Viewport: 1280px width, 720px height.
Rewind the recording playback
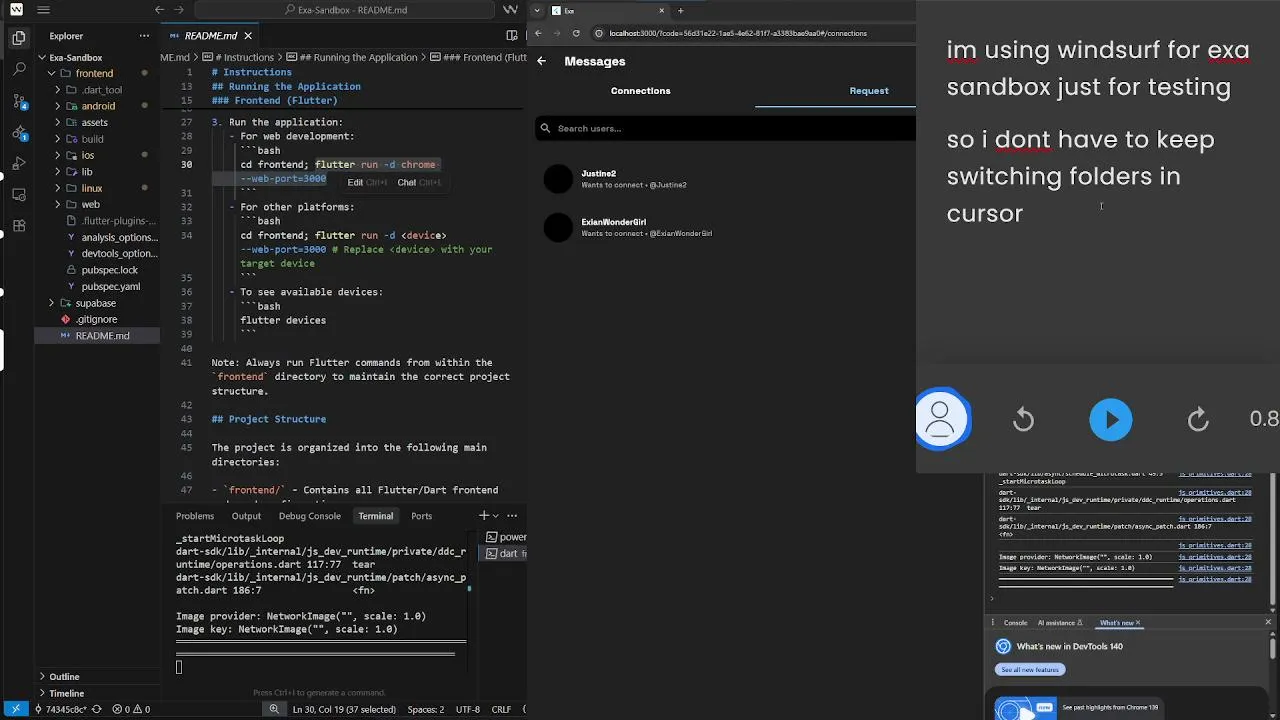click(x=1023, y=420)
